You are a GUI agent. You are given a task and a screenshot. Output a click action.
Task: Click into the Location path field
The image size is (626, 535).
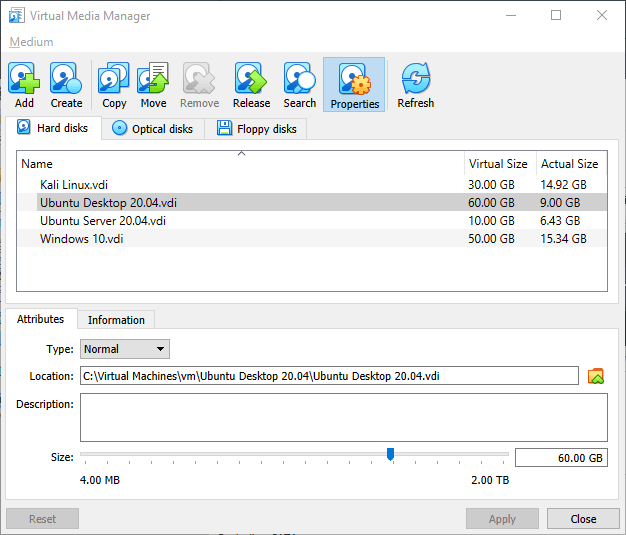point(329,376)
